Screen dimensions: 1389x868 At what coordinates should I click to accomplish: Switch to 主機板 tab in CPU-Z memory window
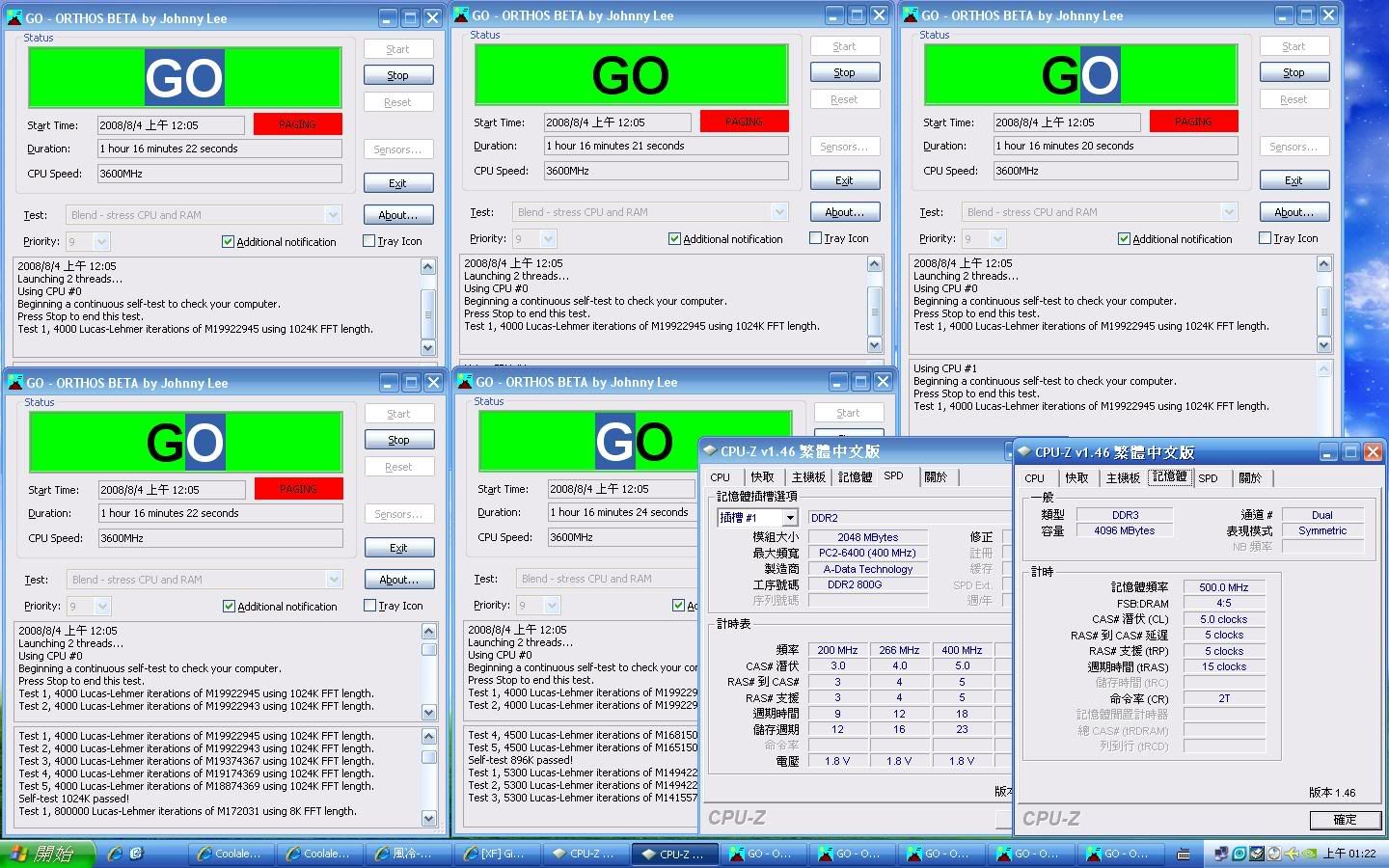pos(1122,477)
